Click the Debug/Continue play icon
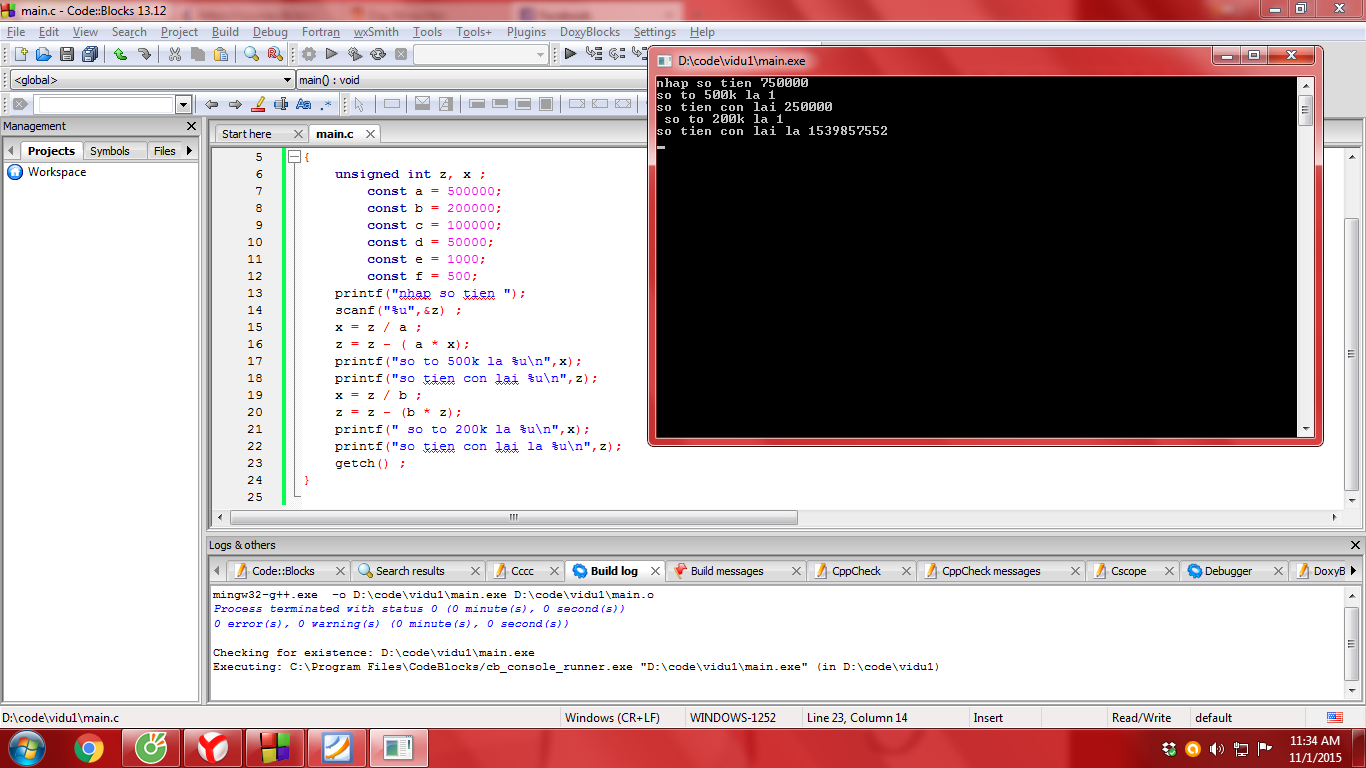This screenshot has width=1366, height=768. 570,54
